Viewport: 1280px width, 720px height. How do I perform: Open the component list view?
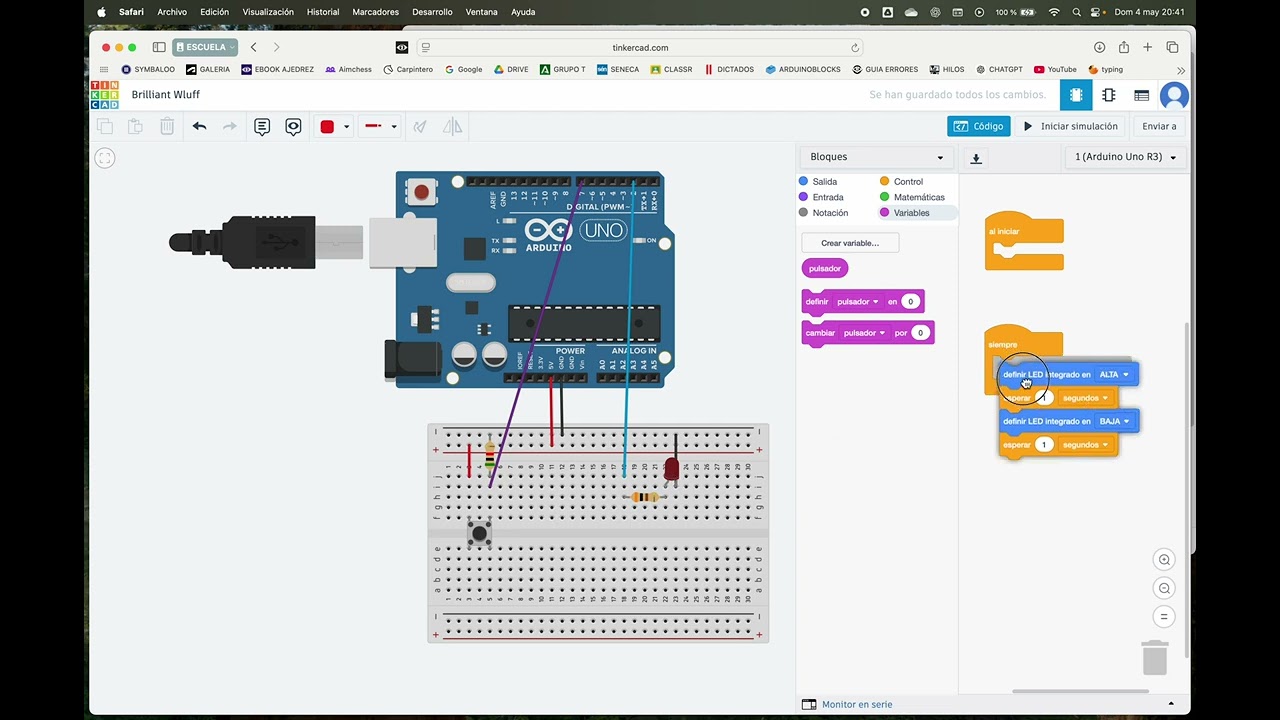point(1141,95)
